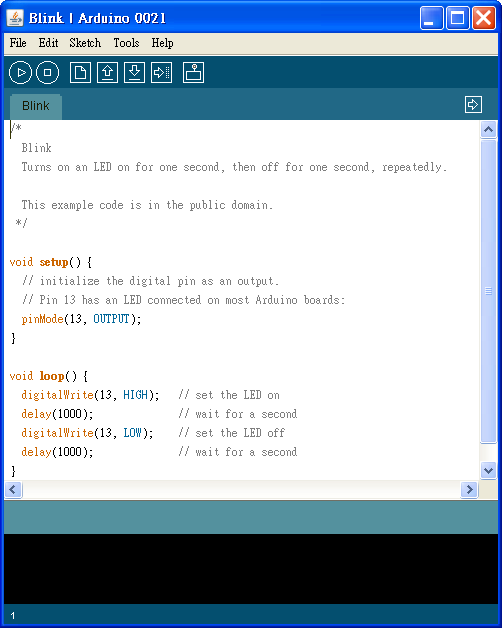Open the Serial Monitor icon
The height and width of the screenshot is (628, 502).
click(194, 72)
